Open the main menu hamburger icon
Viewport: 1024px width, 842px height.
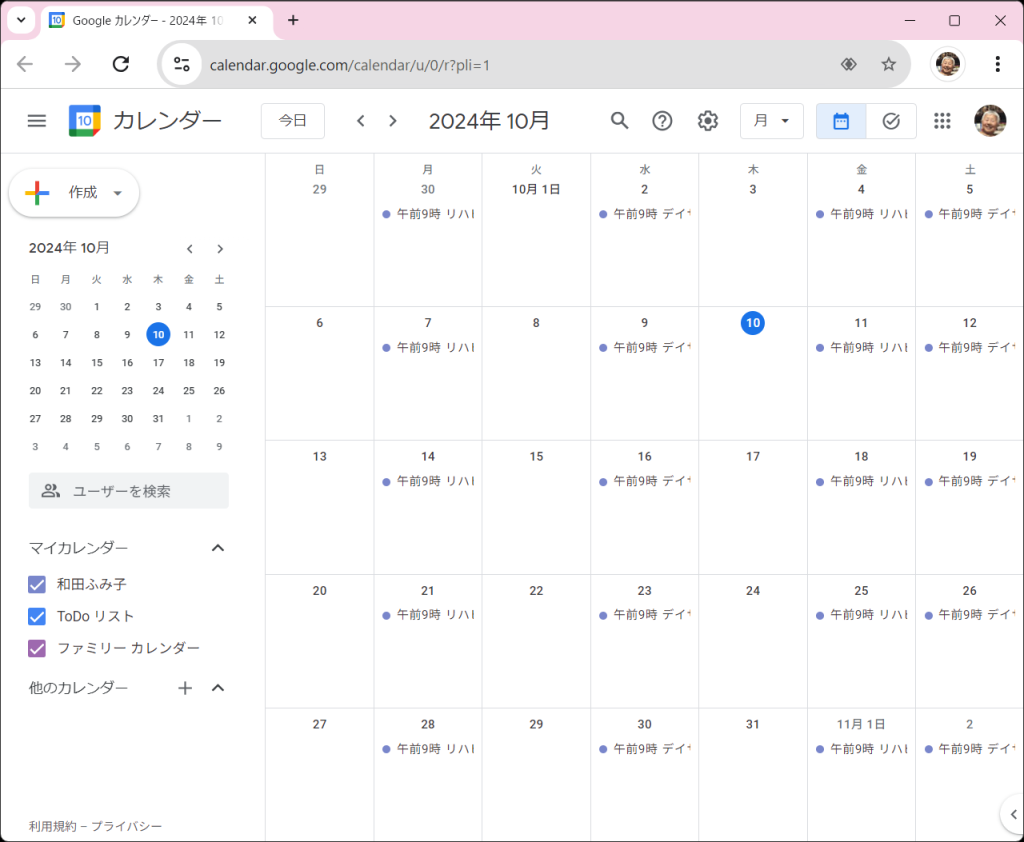(x=37, y=121)
